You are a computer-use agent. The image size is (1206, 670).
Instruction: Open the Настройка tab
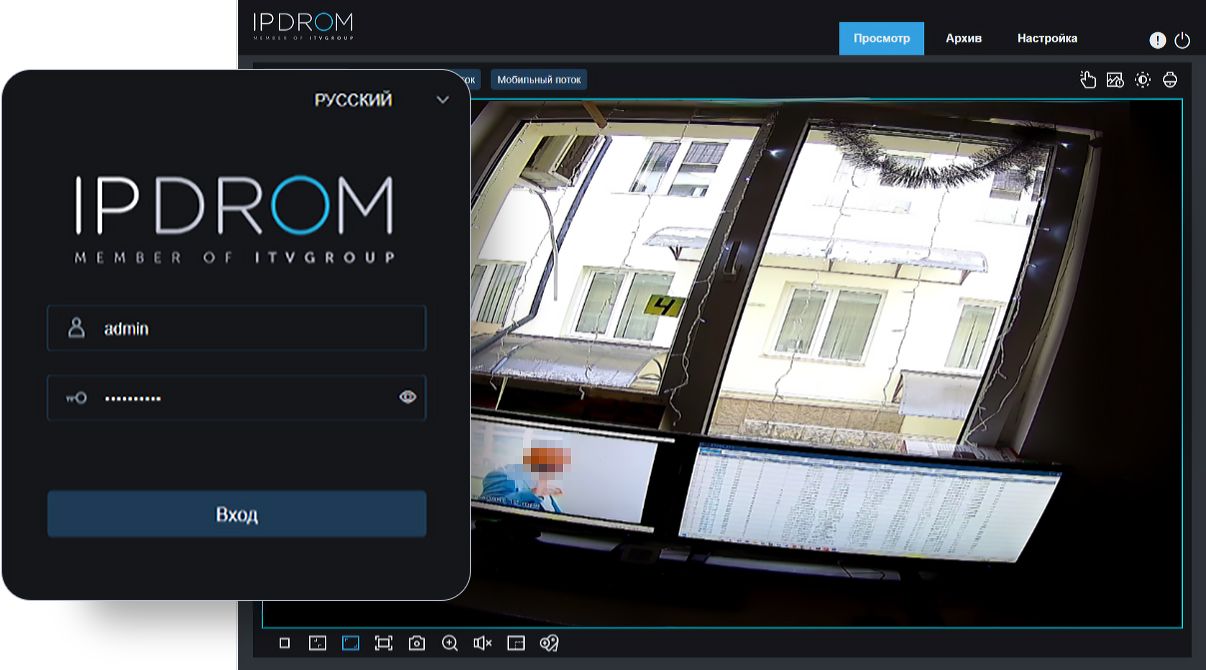pyautogui.click(x=1047, y=38)
